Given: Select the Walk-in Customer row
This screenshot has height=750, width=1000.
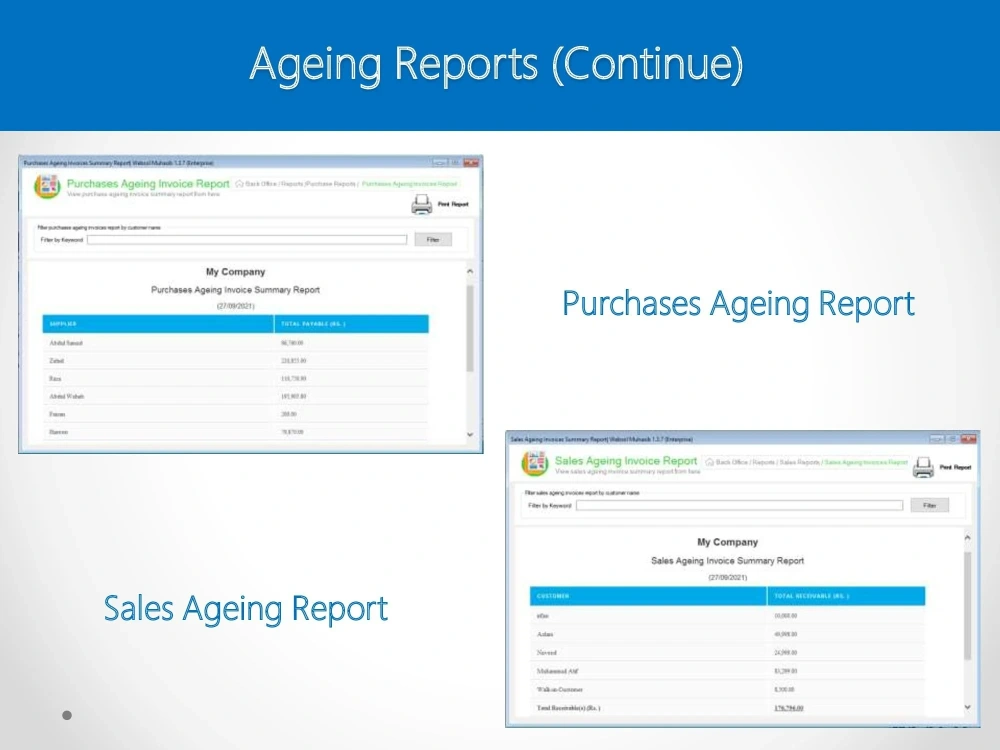Looking at the screenshot, I should click(727, 689).
